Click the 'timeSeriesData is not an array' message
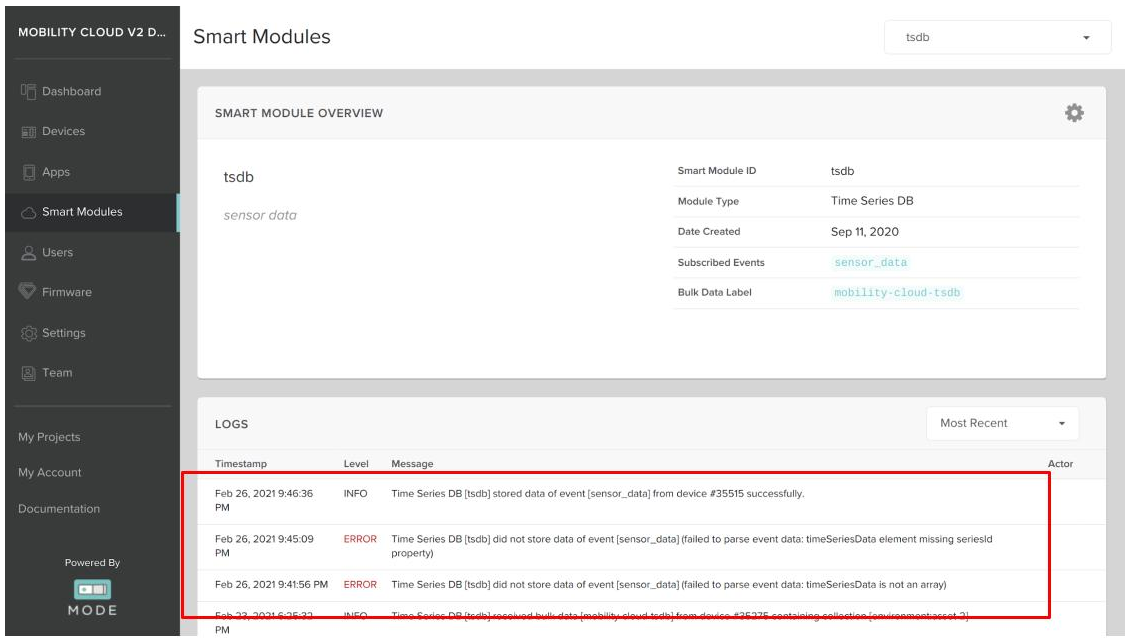 tap(669, 585)
